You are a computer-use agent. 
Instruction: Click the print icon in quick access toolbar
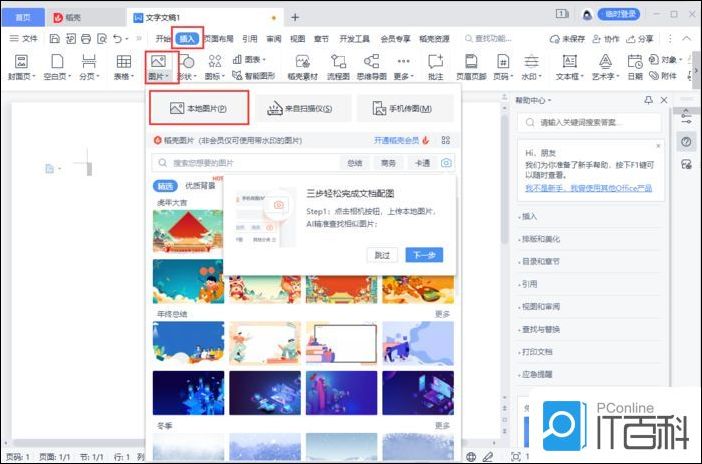point(86,39)
